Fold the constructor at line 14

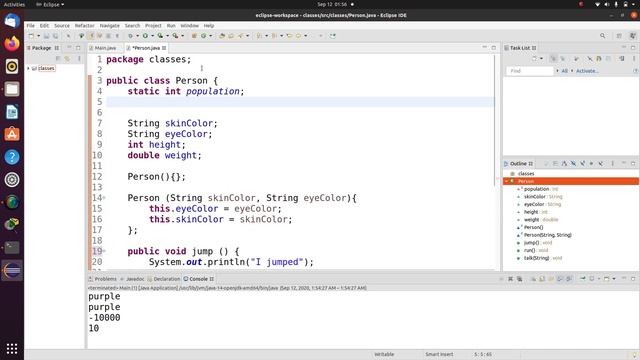(x=104, y=198)
